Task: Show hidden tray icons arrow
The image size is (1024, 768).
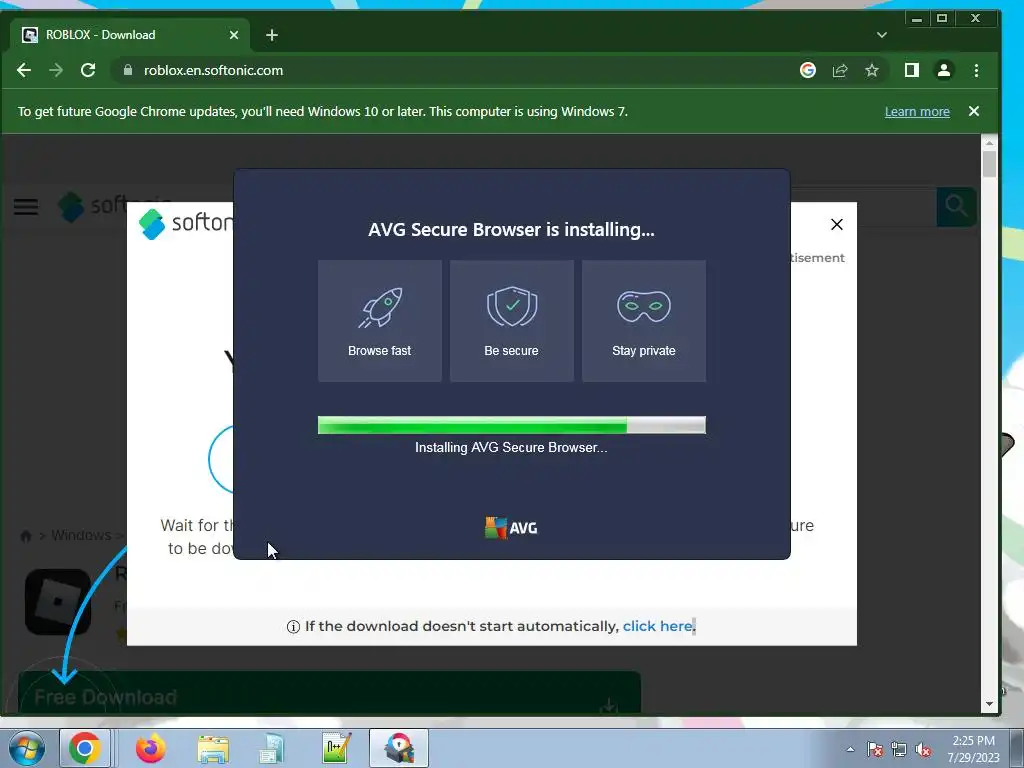Action: tap(850, 750)
